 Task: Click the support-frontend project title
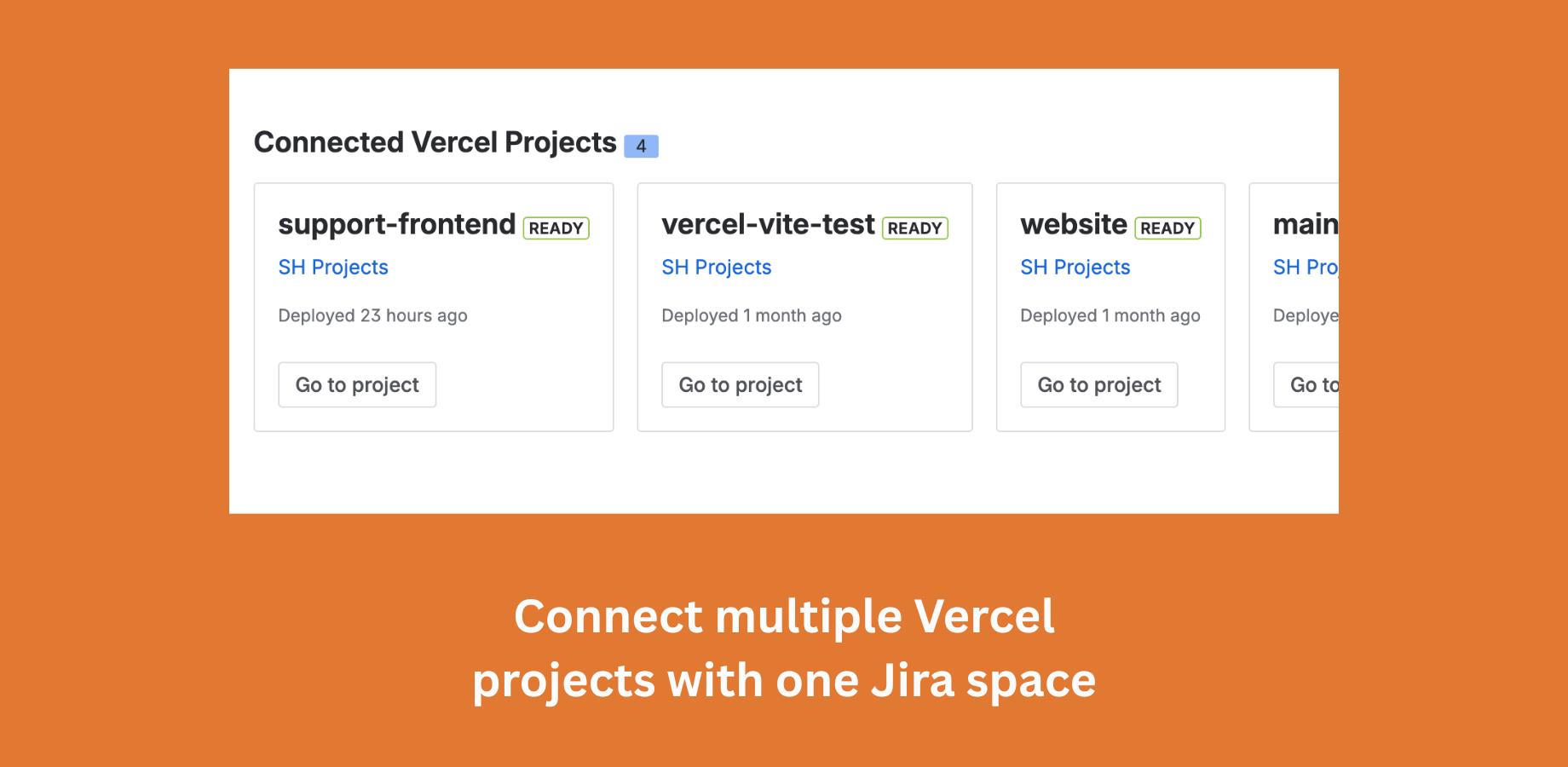[396, 224]
